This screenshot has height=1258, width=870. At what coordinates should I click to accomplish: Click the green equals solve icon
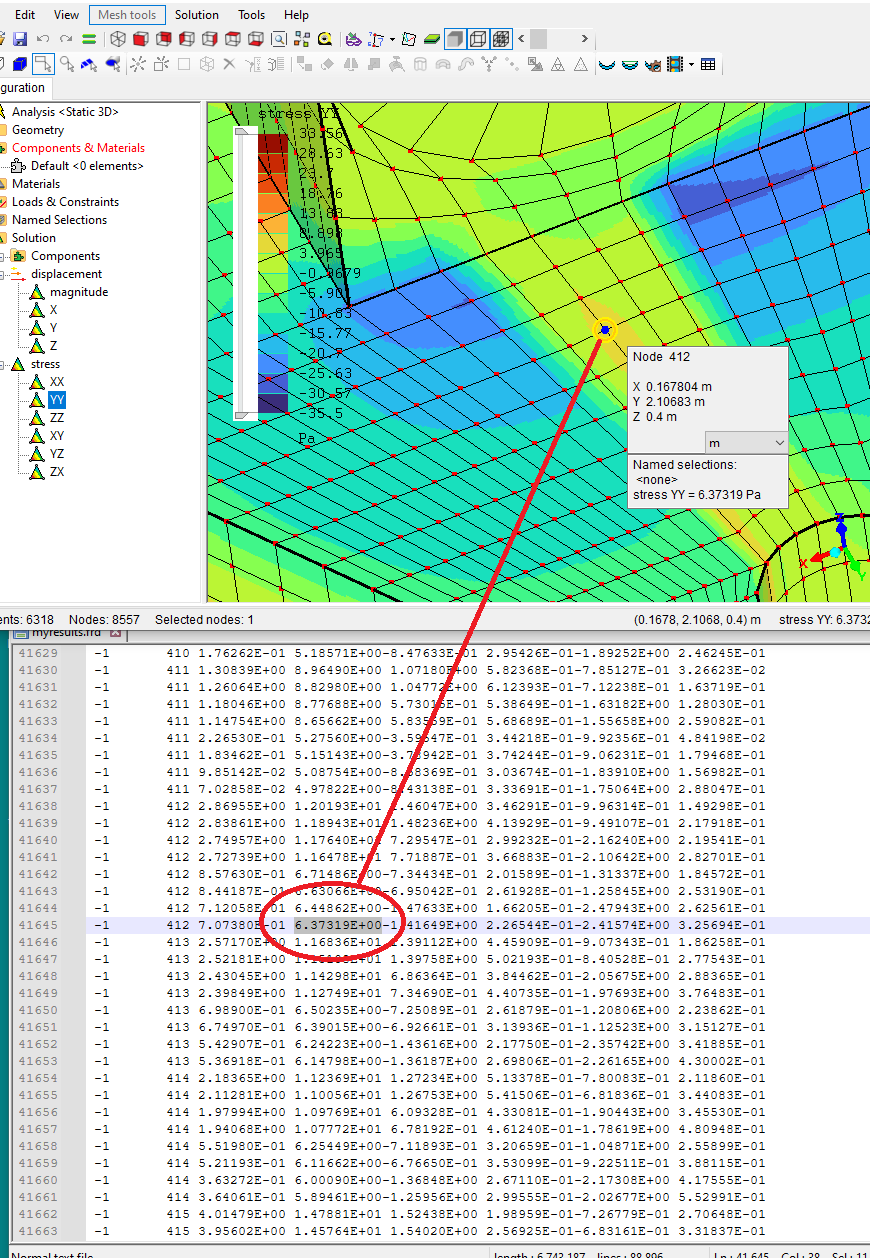[89, 39]
